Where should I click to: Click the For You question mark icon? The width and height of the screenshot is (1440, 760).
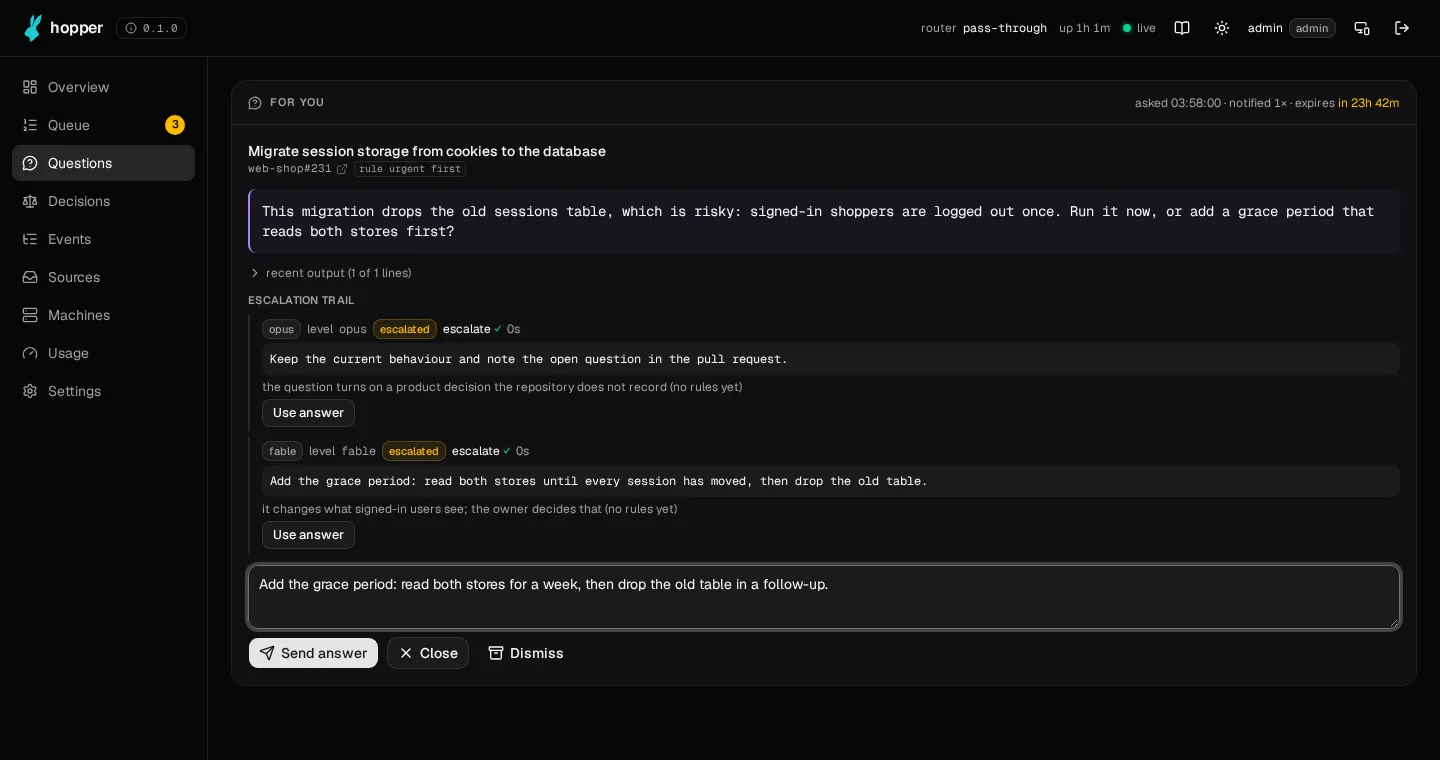pos(255,103)
